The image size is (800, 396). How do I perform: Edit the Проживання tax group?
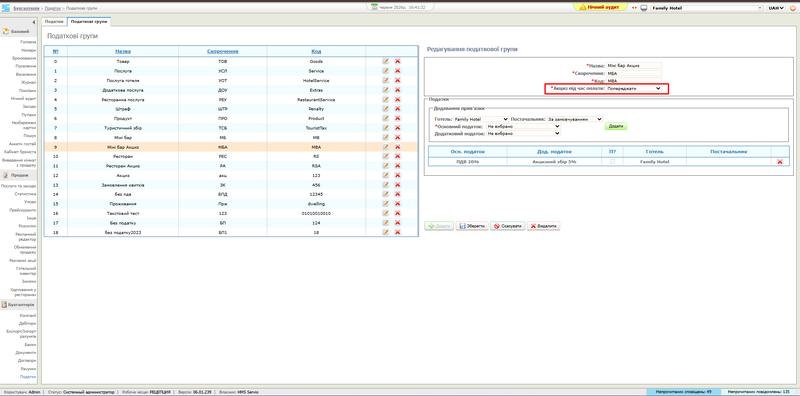point(386,204)
